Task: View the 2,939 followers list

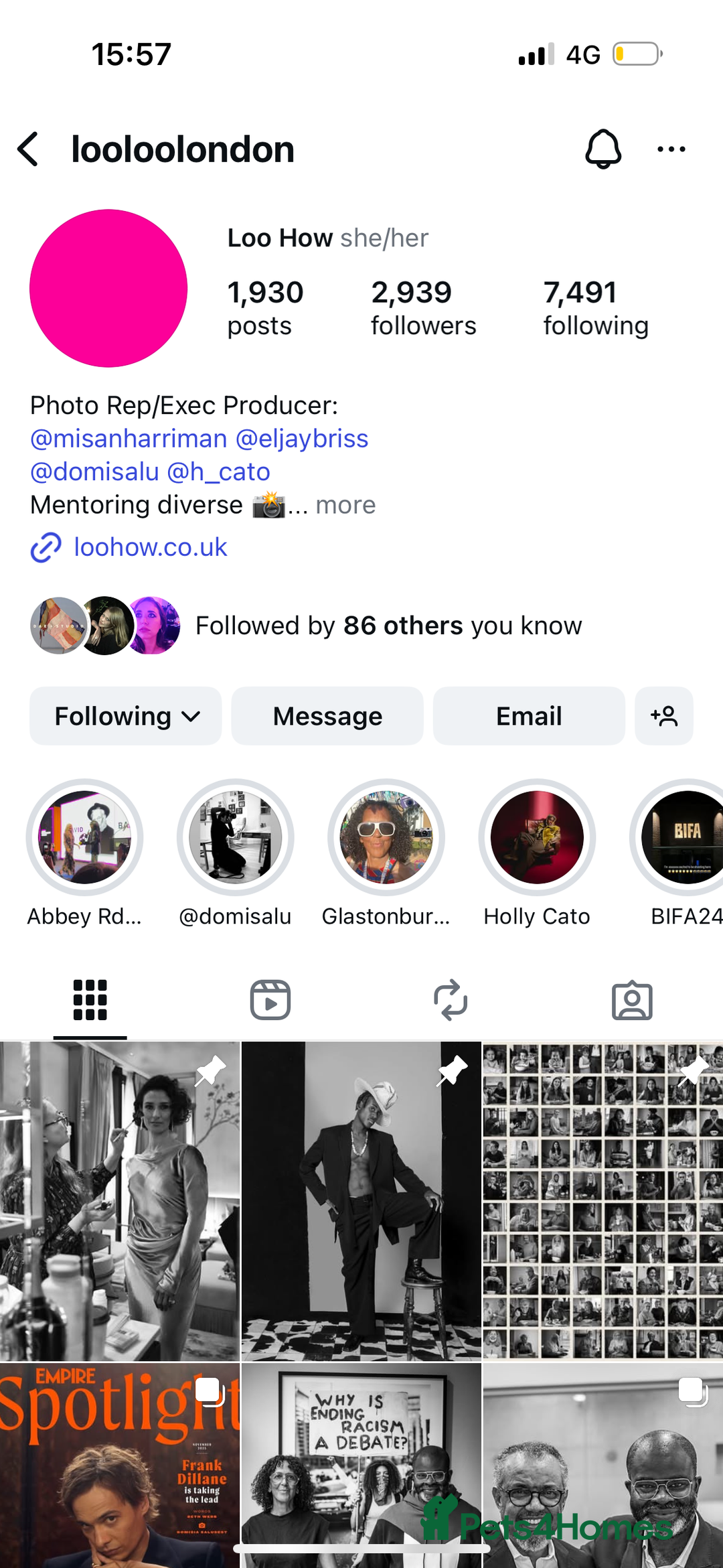Action: point(423,308)
